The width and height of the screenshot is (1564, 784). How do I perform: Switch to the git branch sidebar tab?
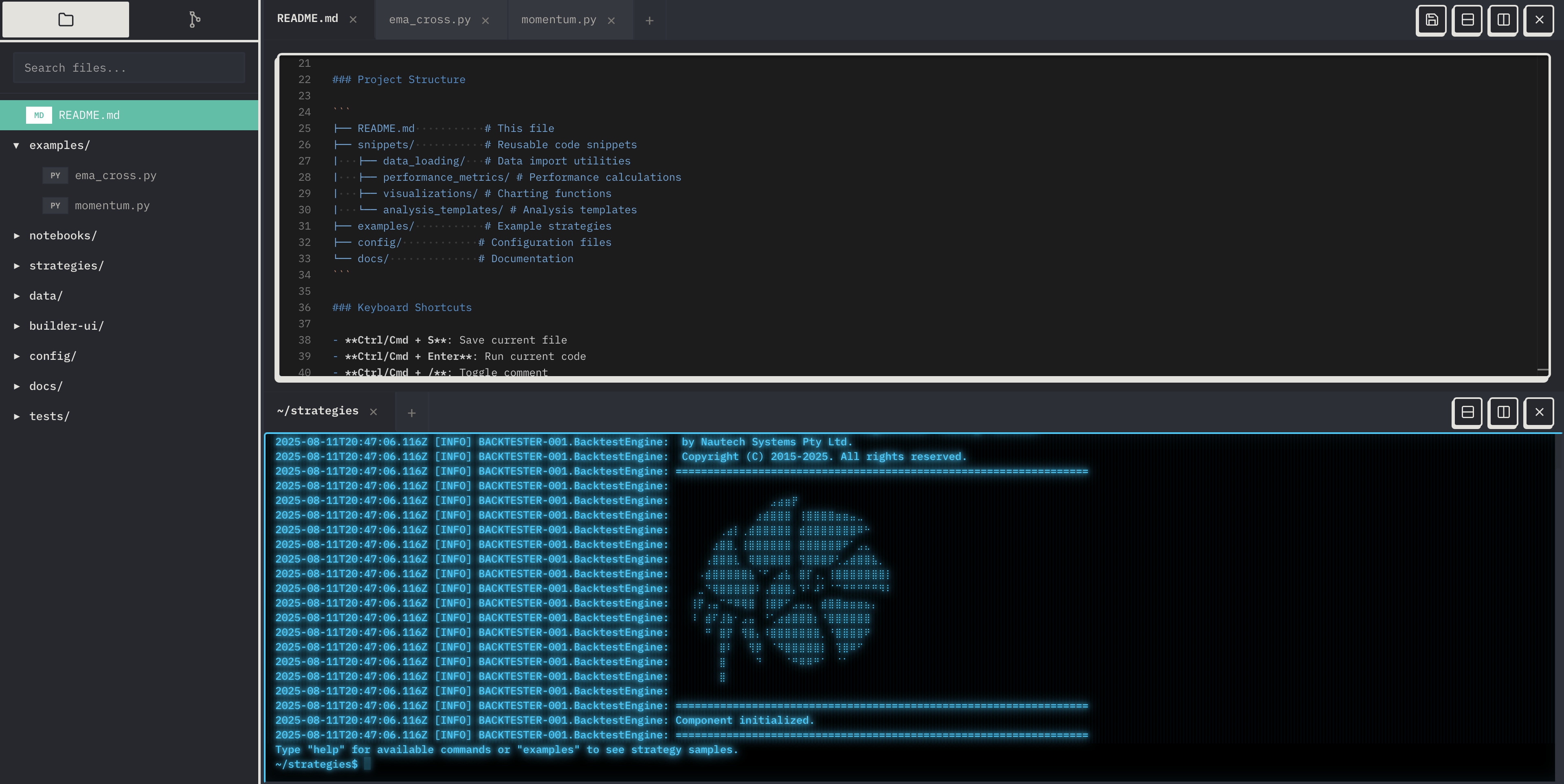tap(194, 20)
